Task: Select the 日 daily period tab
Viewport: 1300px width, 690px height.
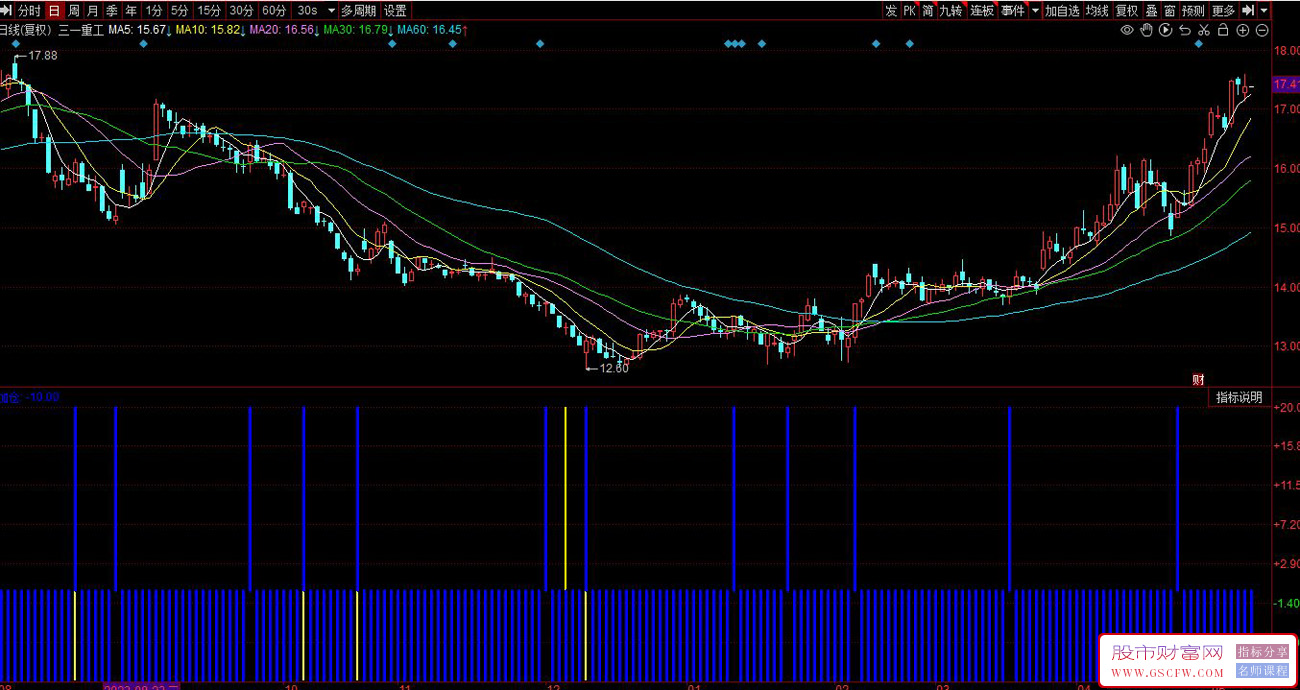Action: [53, 10]
